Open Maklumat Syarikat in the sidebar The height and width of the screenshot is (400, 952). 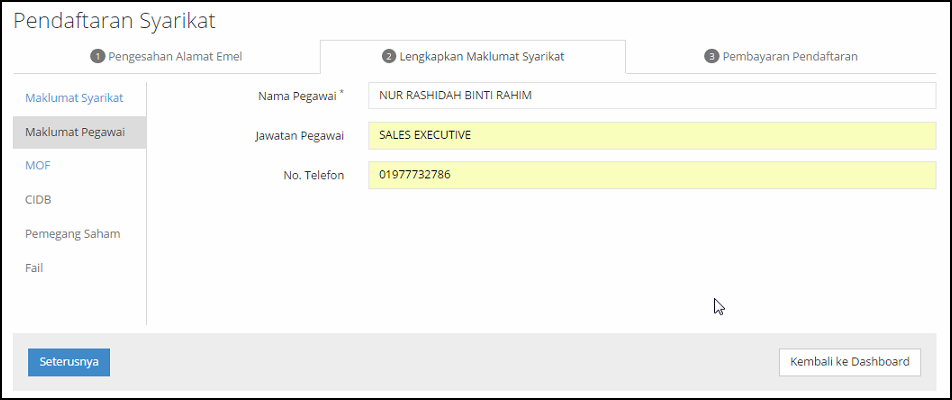tap(74, 98)
